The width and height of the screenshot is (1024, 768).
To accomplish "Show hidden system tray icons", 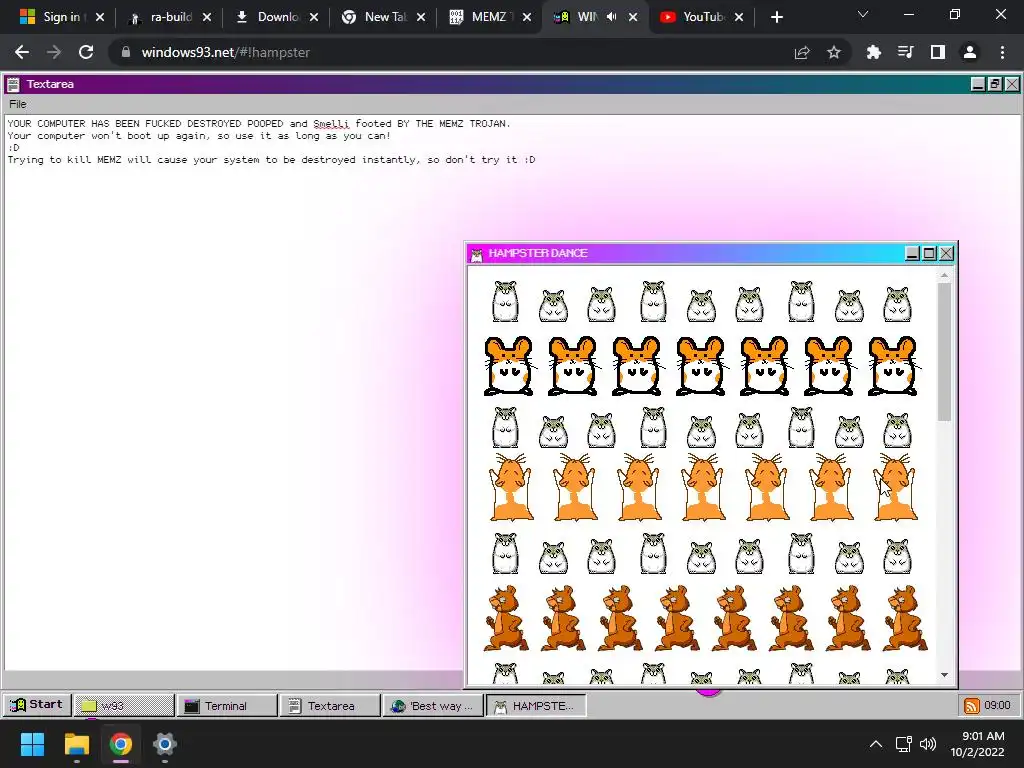I will tap(876, 744).
